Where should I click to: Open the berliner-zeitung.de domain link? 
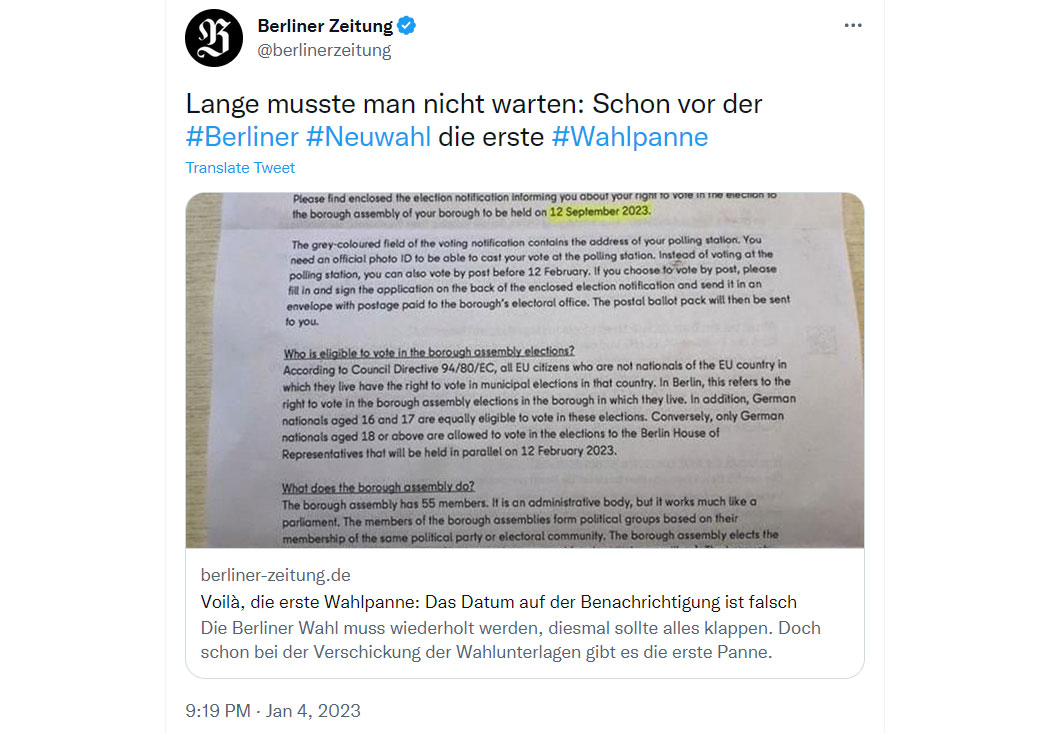[276, 575]
